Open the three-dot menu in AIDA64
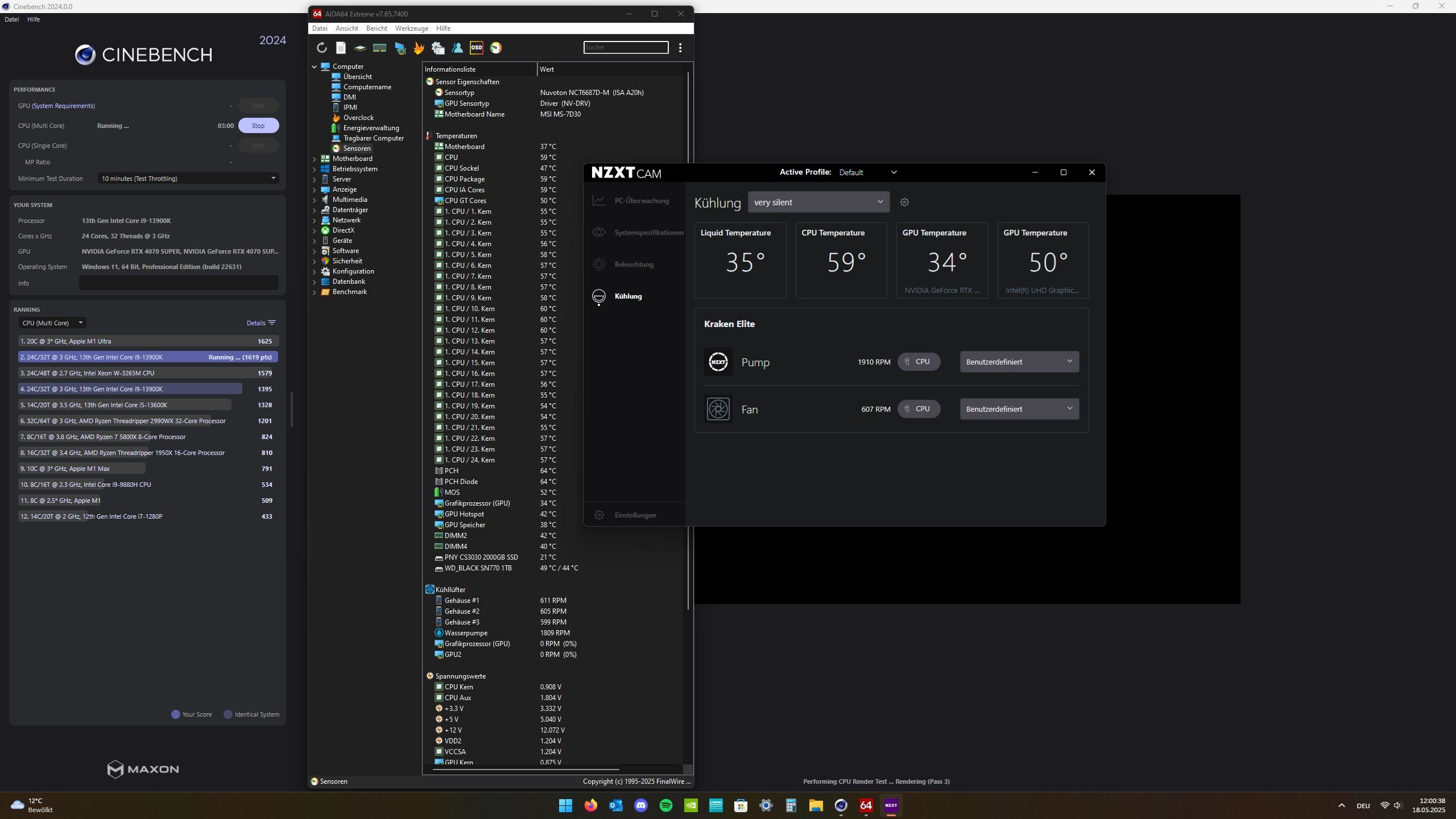Screen dimensions: 1456x819 (680, 48)
